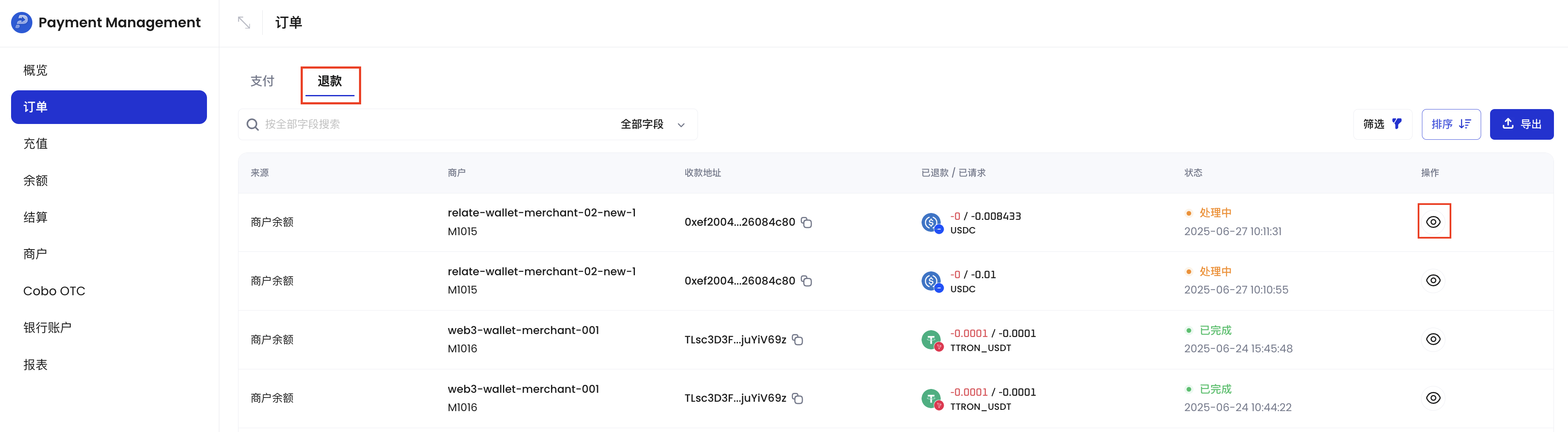Image resolution: width=1568 pixels, height=432 pixels.
Task: Click the diagonal collapse arrow beside 订单 title
Action: tap(244, 22)
